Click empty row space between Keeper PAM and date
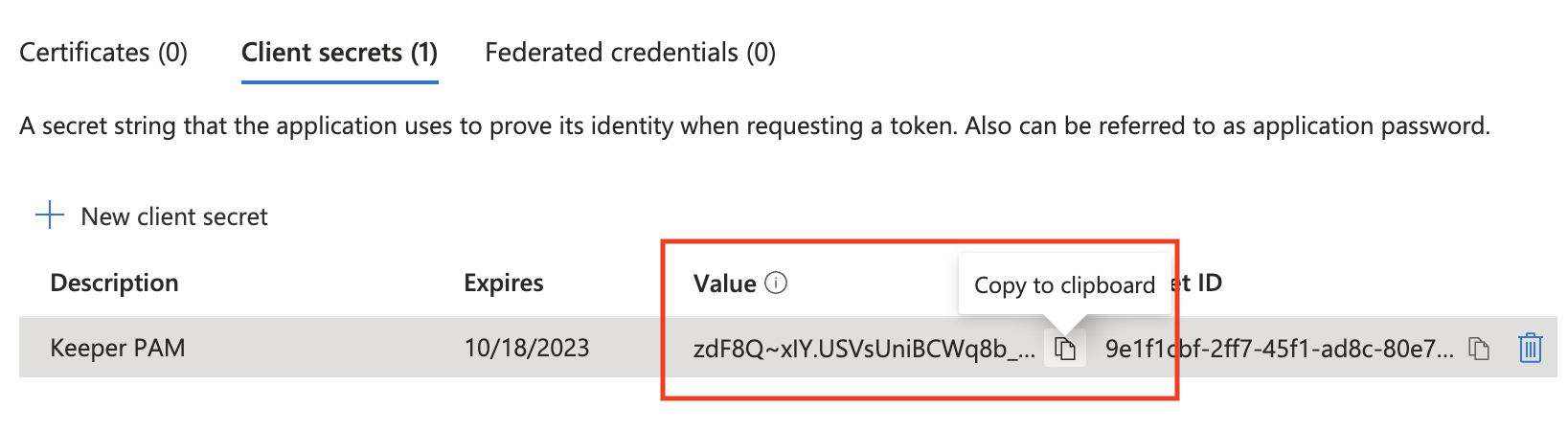Screen dimensions: 1568x431 (326, 348)
